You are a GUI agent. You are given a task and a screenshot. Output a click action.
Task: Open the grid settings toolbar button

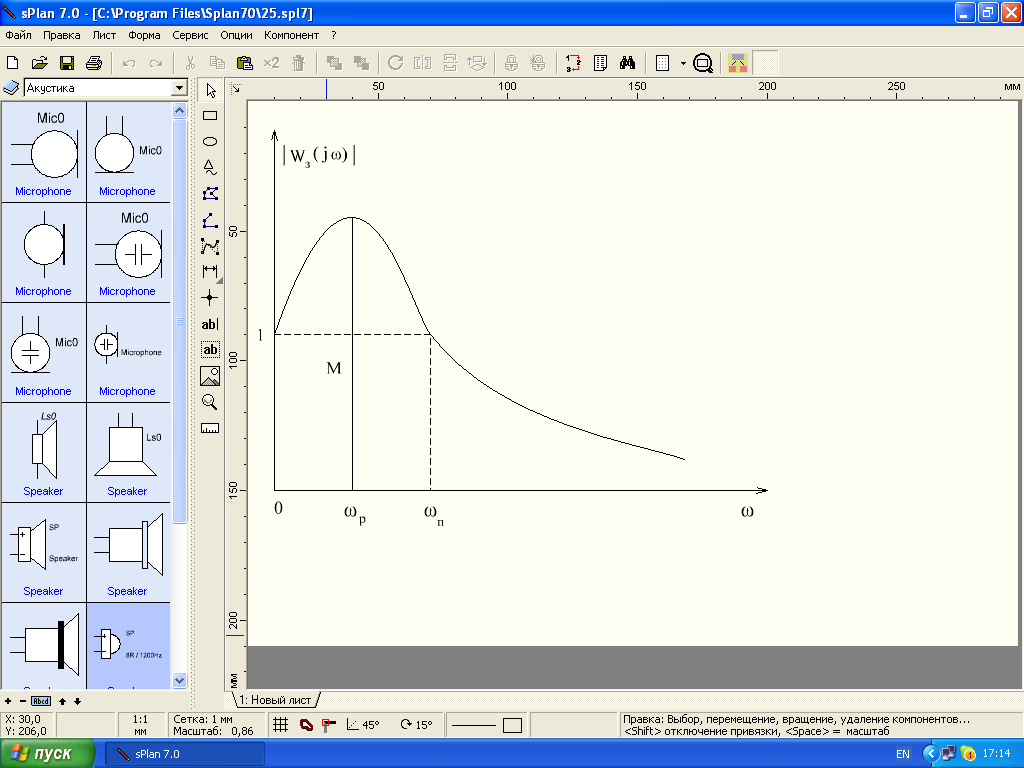coord(662,63)
